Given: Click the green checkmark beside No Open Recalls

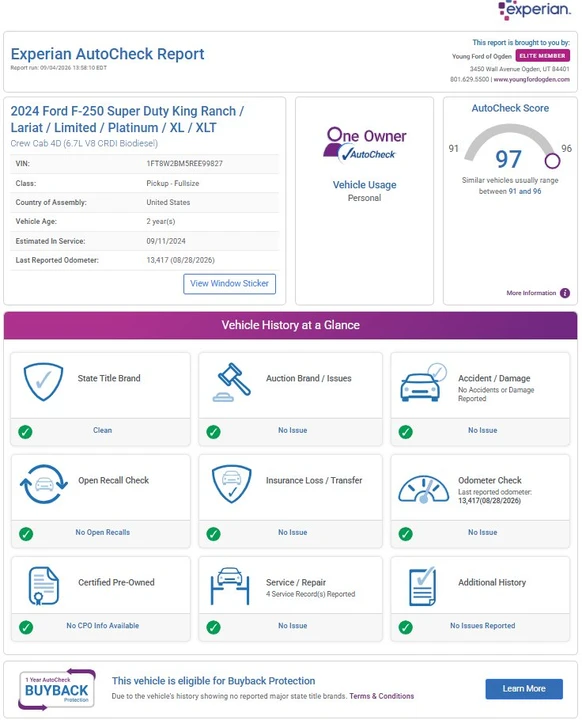Looking at the screenshot, I should 26,534.
